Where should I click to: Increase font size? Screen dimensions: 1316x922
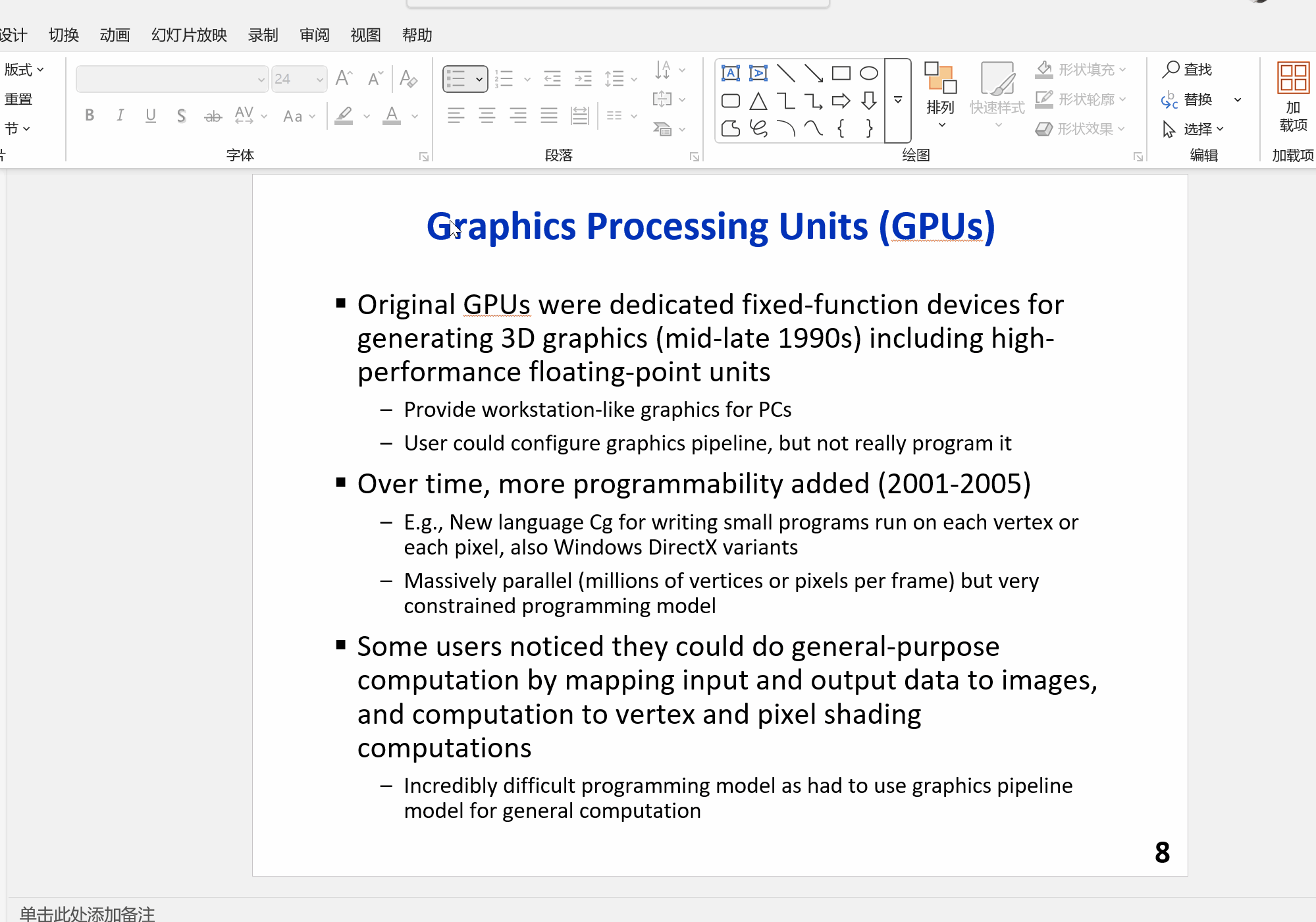coord(344,78)
